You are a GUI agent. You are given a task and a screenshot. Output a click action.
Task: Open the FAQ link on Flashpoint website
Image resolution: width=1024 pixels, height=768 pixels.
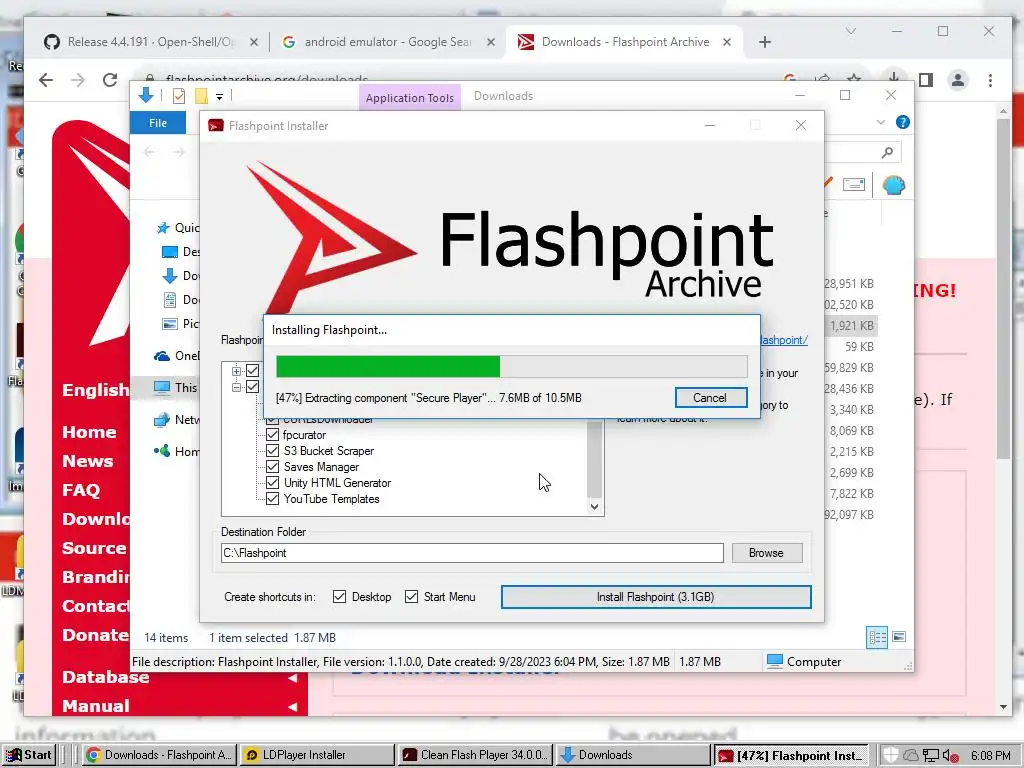(81, 490)
